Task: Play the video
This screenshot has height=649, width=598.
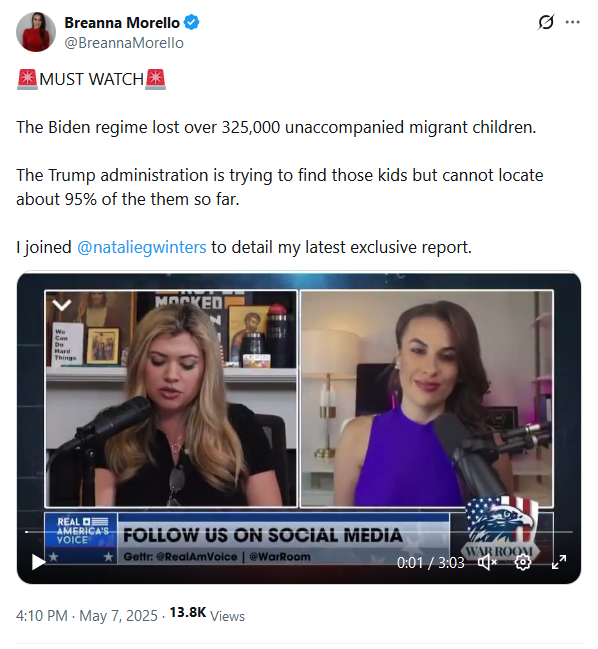Action: pos(38,562)
